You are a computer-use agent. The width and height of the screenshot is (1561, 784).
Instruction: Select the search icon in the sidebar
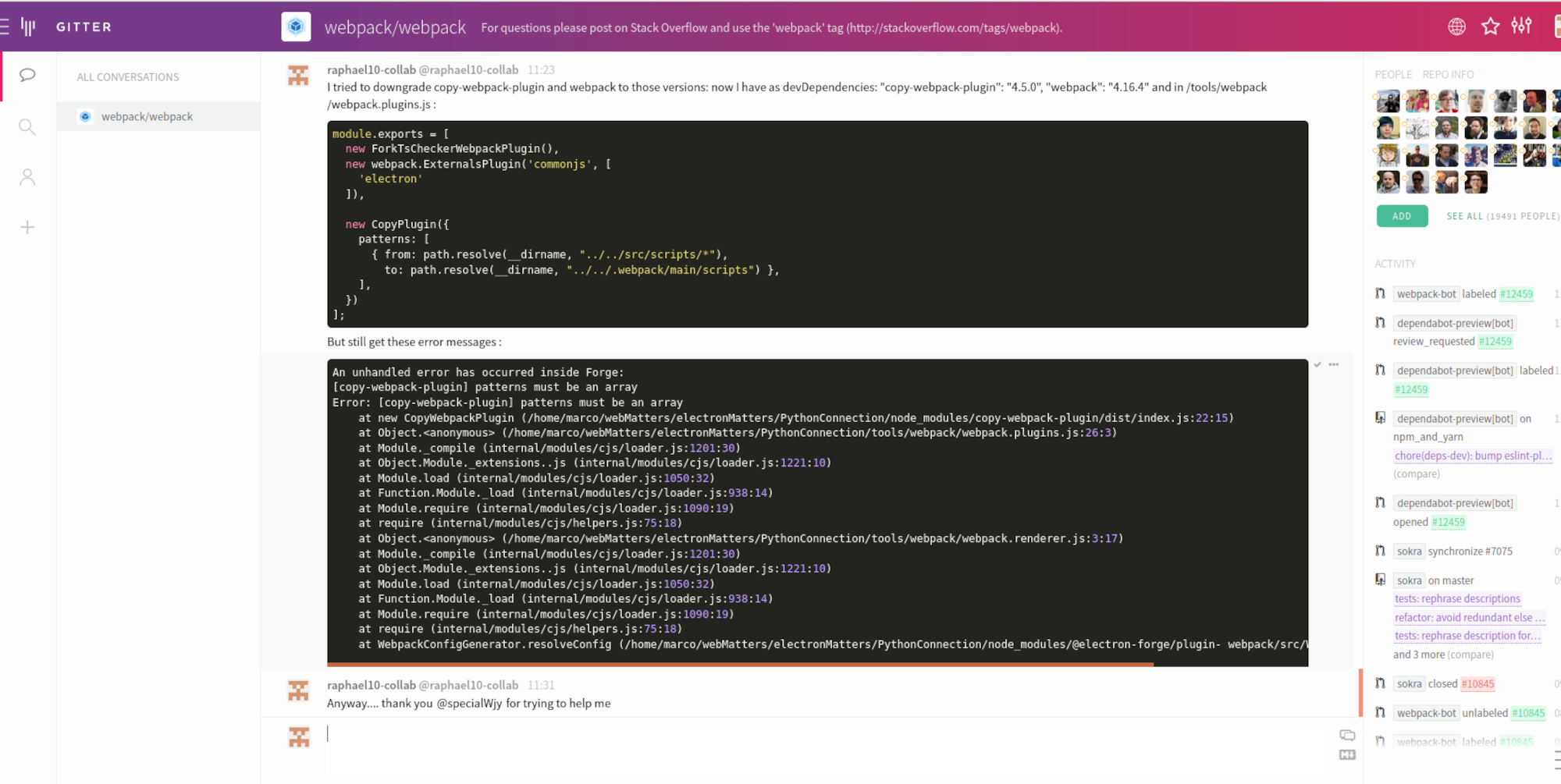(27, 126)
